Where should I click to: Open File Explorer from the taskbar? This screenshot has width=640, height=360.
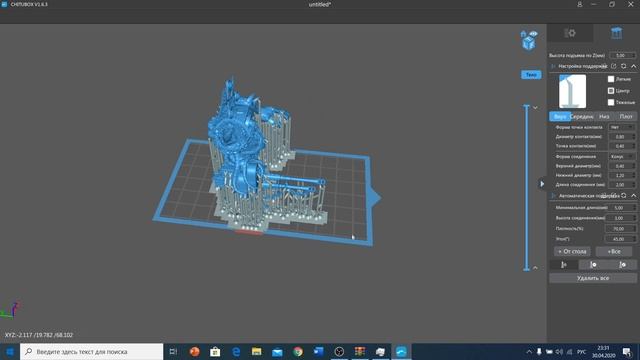(x=256, y=351)
